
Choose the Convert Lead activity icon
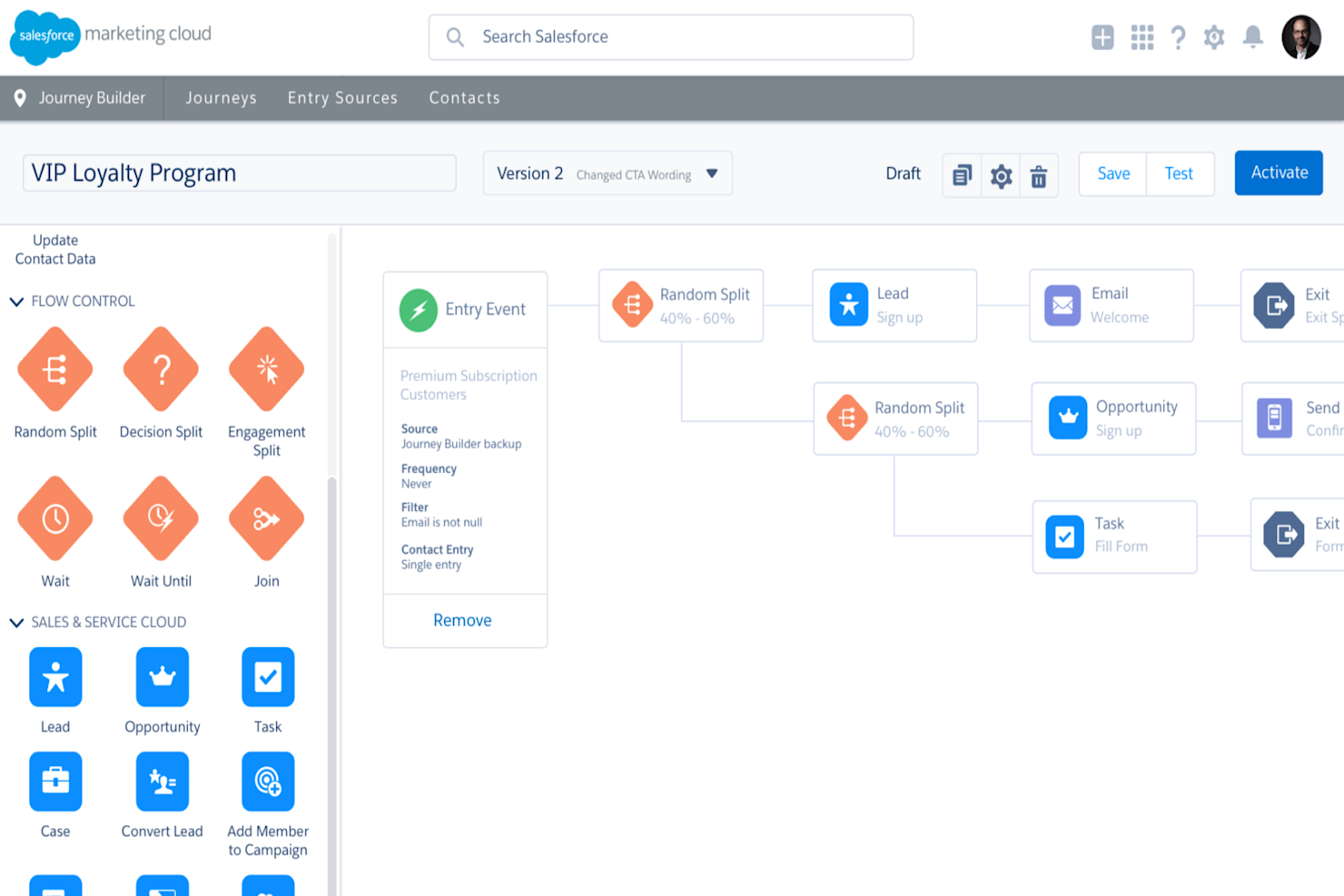click(163, 781)
